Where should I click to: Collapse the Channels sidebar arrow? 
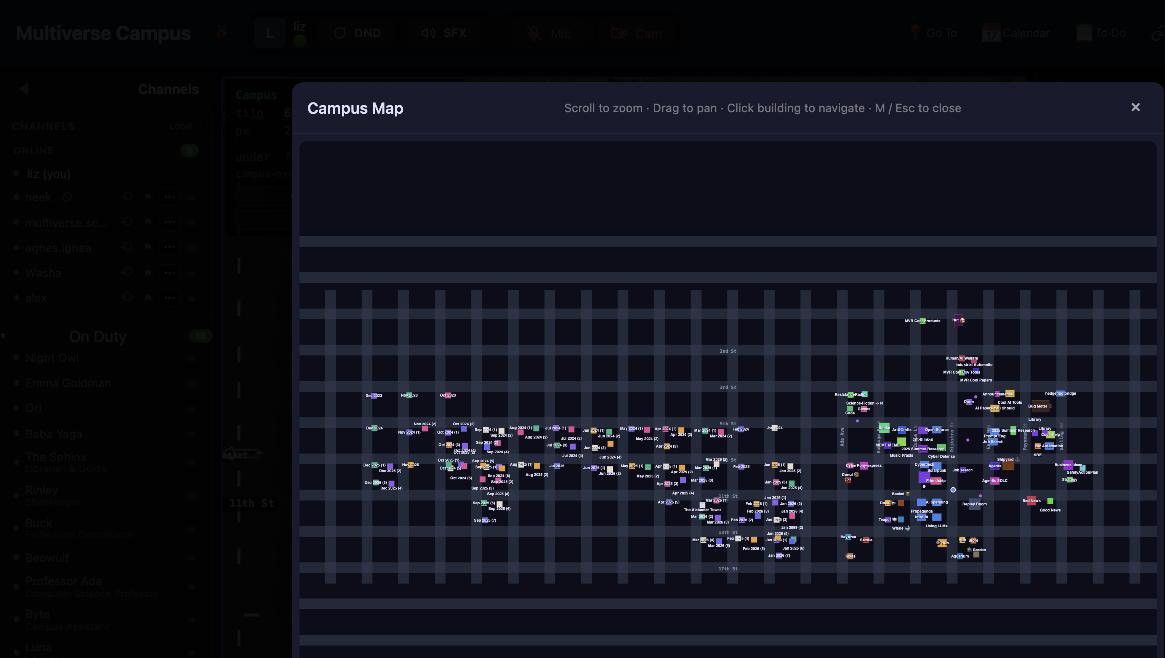[24, 88]
